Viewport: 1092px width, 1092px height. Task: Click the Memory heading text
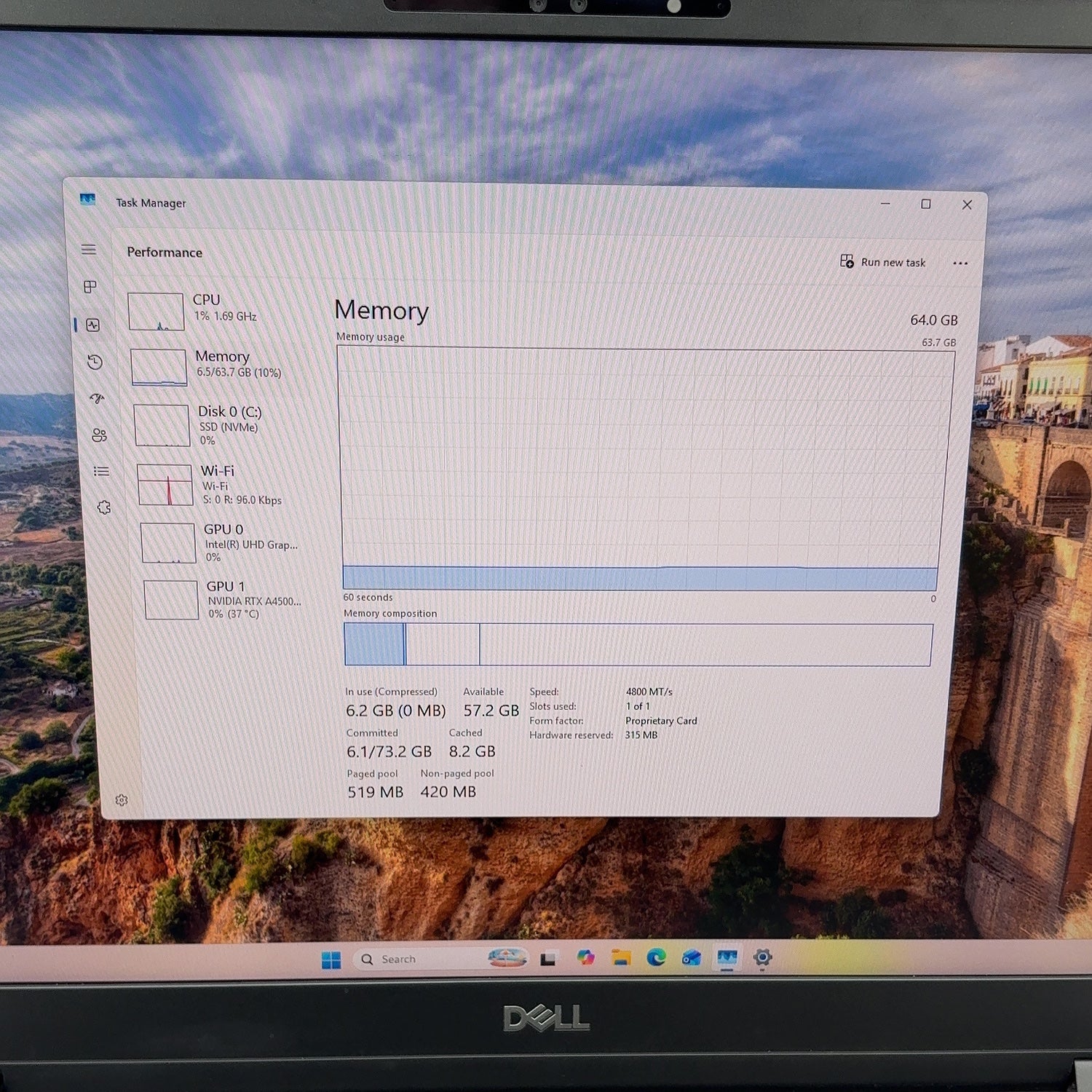click(x=381, y=311)
